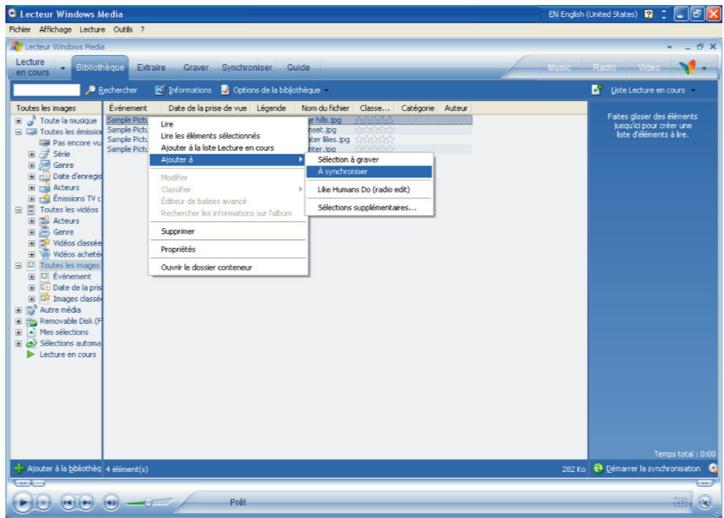Click Démarrer la synchronisation button
Viewport: 724px width, 518px height.
647,469
